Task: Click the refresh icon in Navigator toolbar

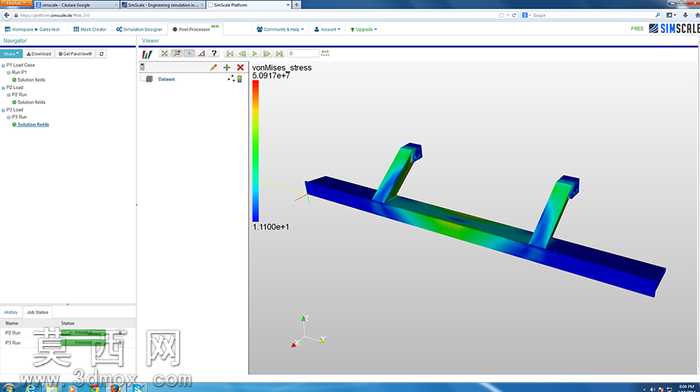Action: tap(101, 54)
